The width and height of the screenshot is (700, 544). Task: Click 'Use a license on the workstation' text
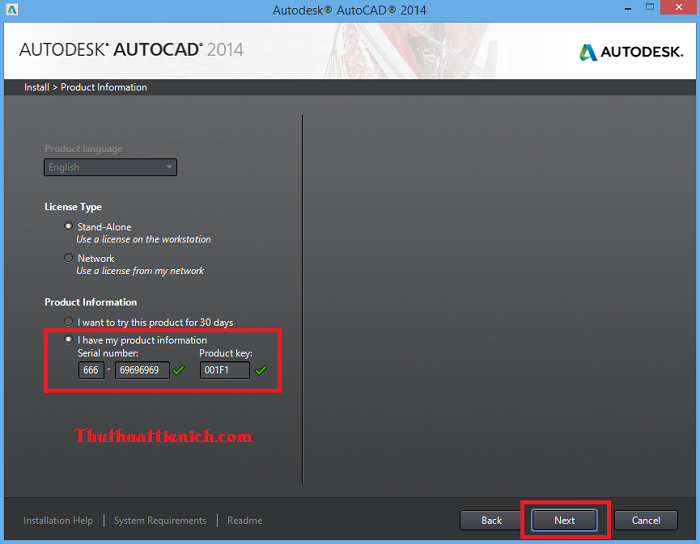(143, 240)
